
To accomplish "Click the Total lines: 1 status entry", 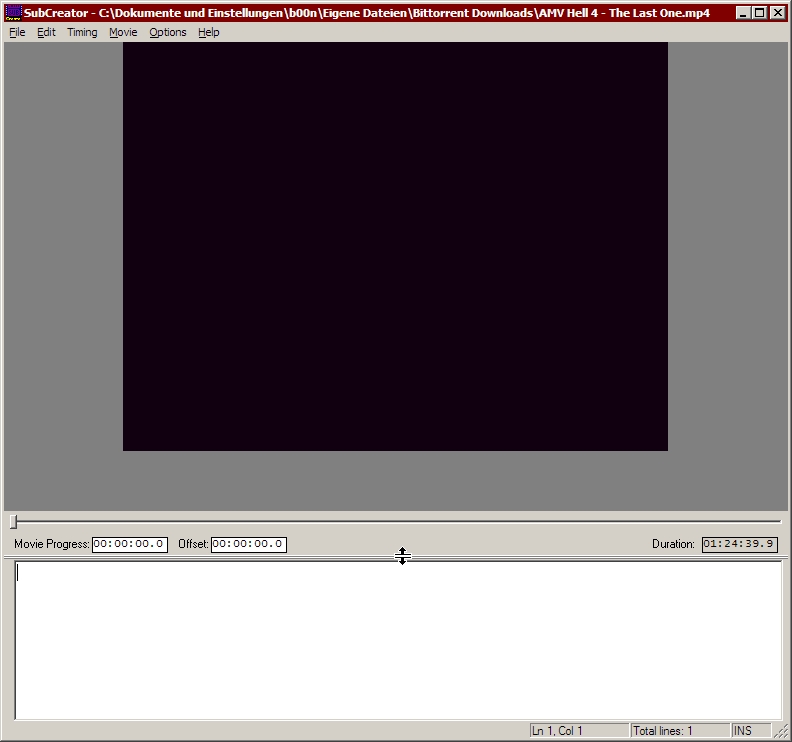I will click(x=680, y=731).
